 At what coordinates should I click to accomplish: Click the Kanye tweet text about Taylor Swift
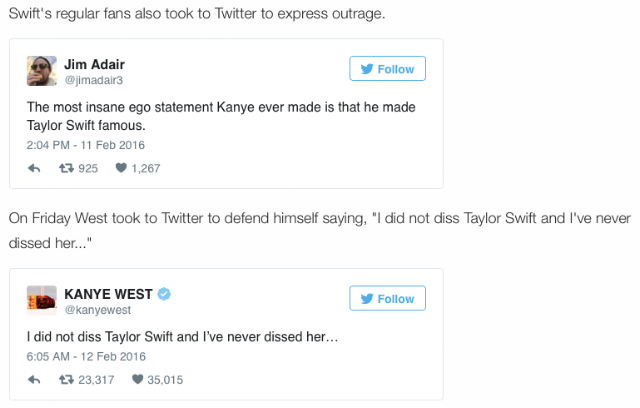click(182, 337)
